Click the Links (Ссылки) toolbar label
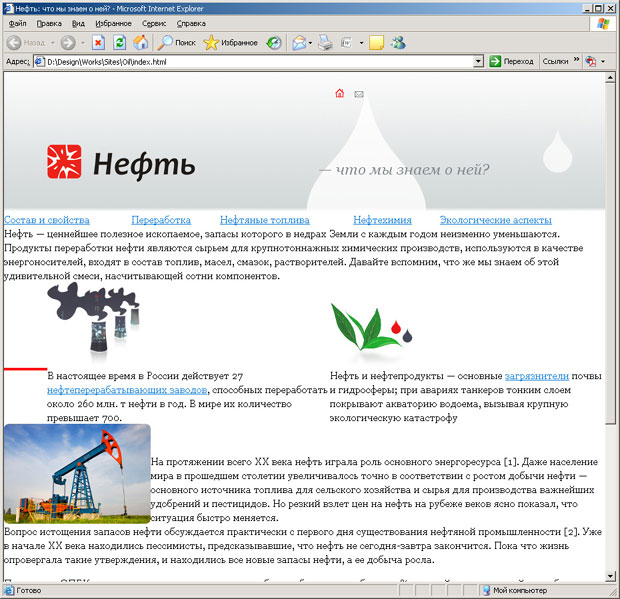Screen dimensions: 620x599 [555, 61]
